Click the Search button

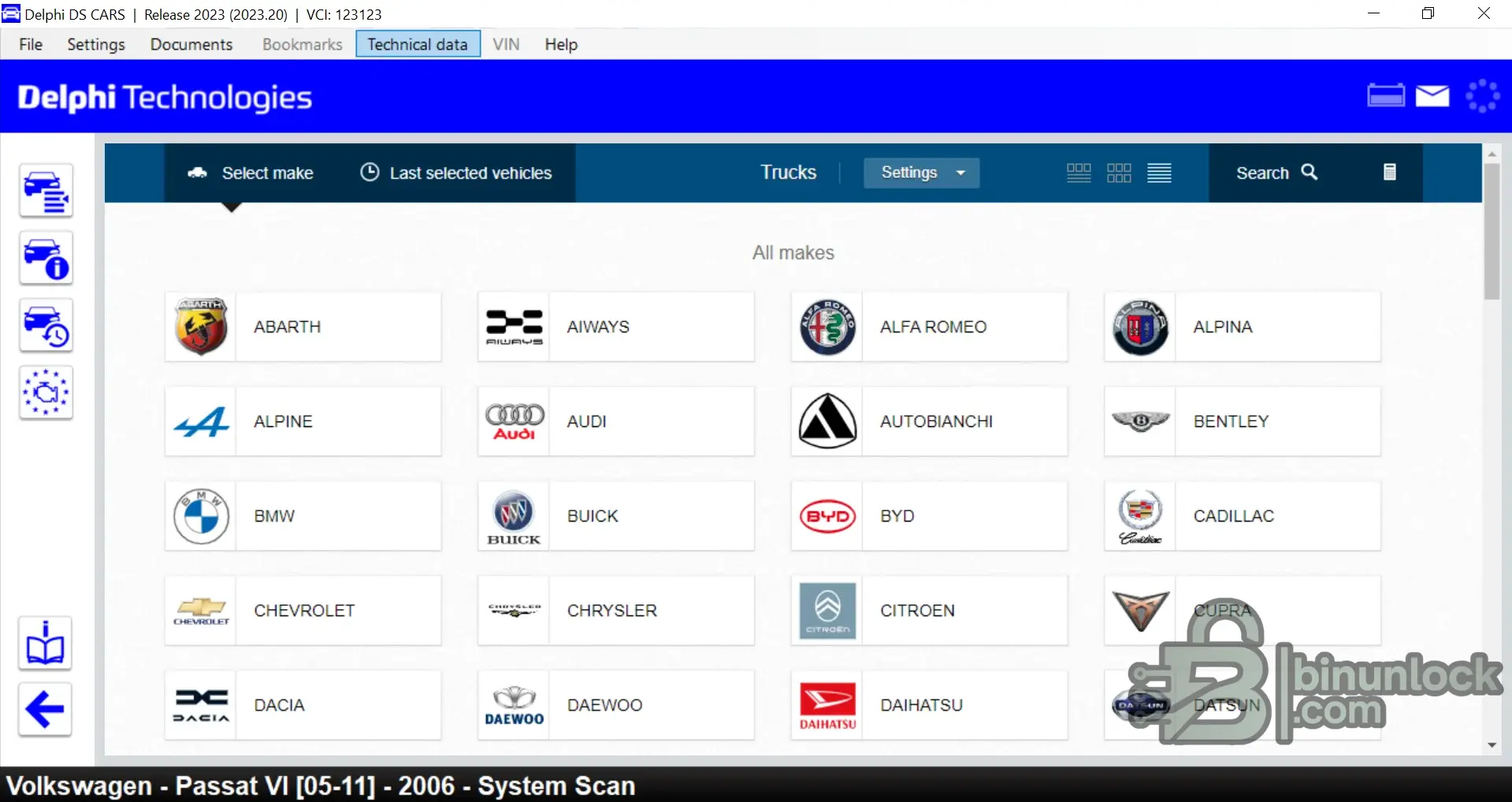1276,173
